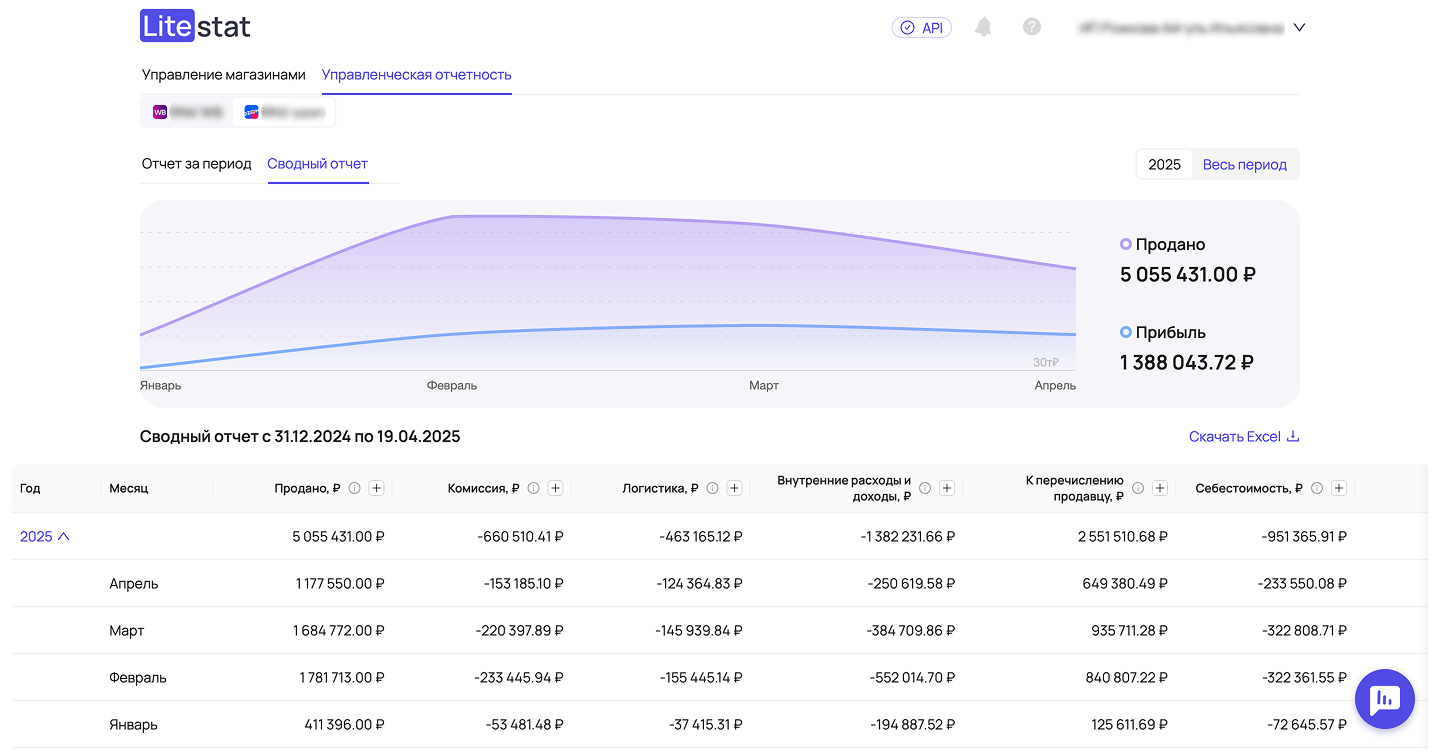The height and width of the screenshot is (754, 1433).
Task: Click info icon next to Комиссия column
Action: [533, 488]
